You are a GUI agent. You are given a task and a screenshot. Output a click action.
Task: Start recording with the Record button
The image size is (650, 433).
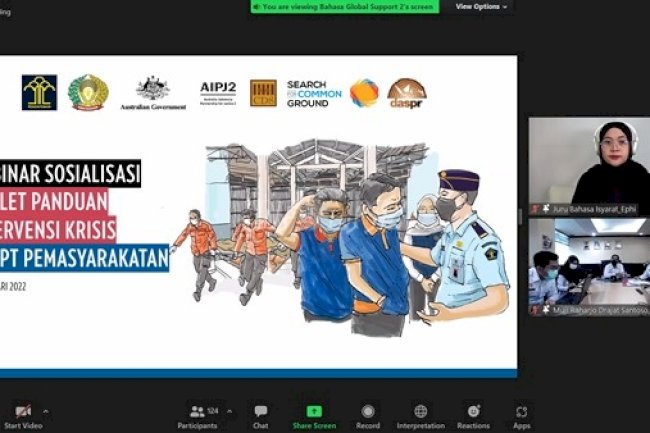tap(368, 415)
